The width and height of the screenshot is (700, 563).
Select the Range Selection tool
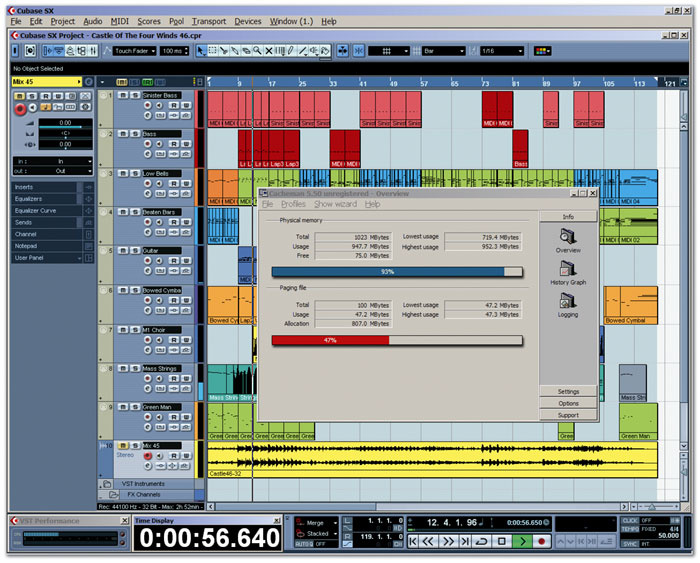tap(212, 51)
